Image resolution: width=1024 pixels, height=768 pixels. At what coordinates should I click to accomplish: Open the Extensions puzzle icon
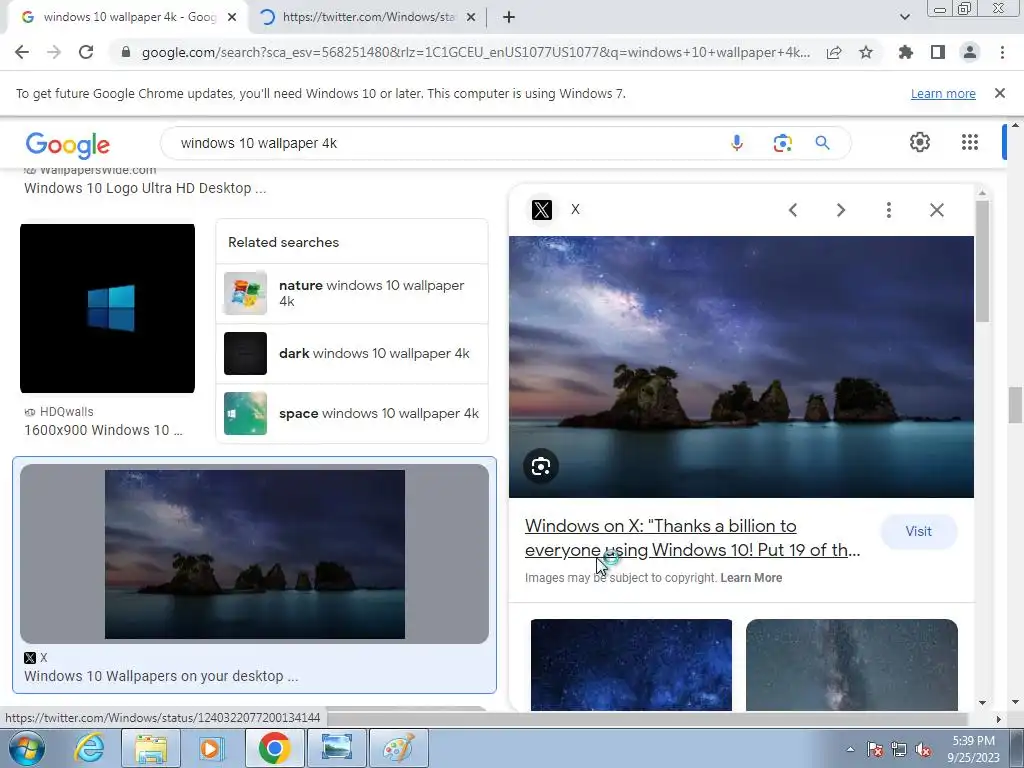click(x=905, y=52)
